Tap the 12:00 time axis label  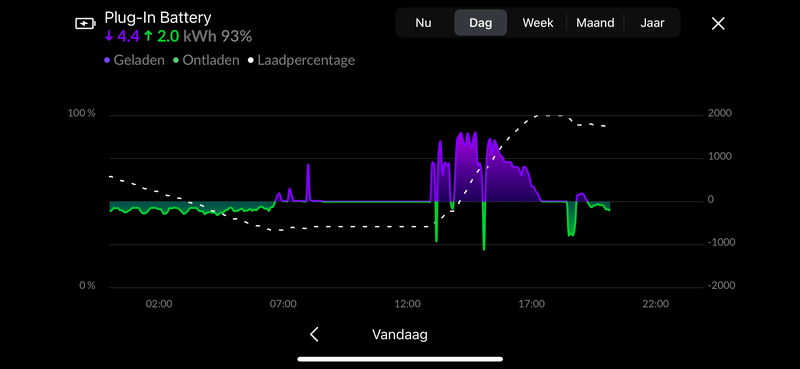click(407, 304)
